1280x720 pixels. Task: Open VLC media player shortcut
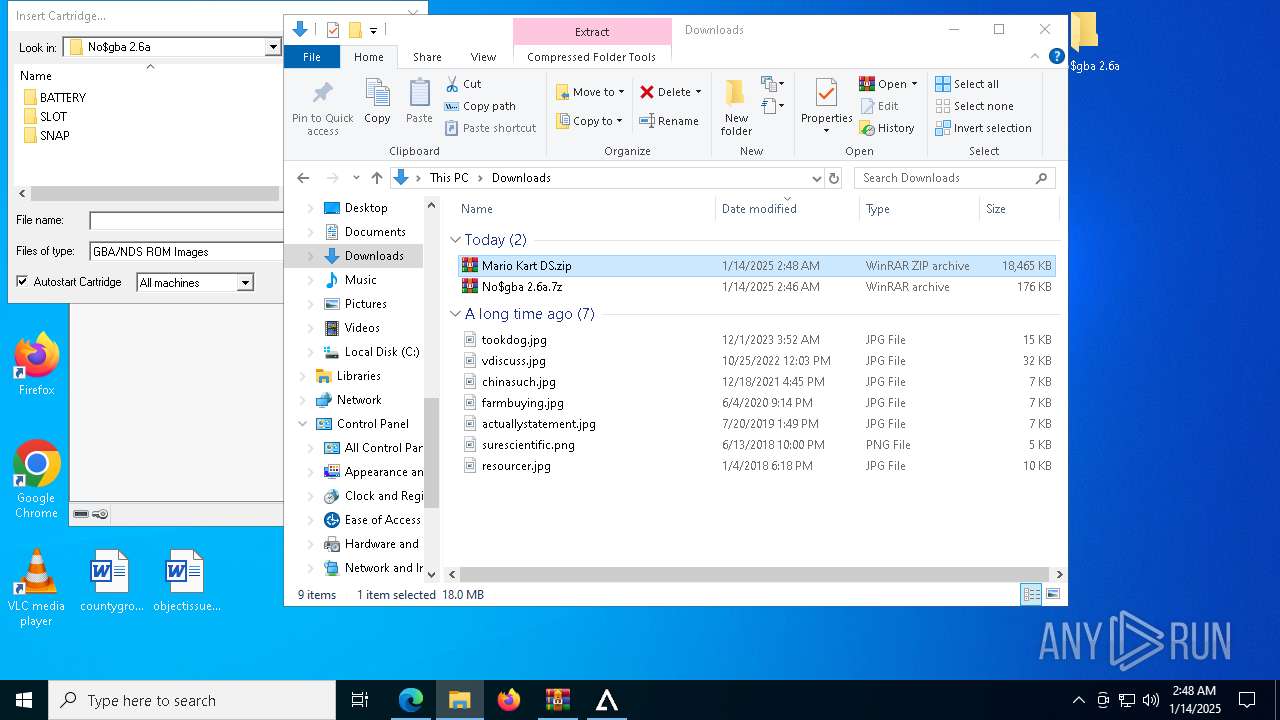pos(37,588)
